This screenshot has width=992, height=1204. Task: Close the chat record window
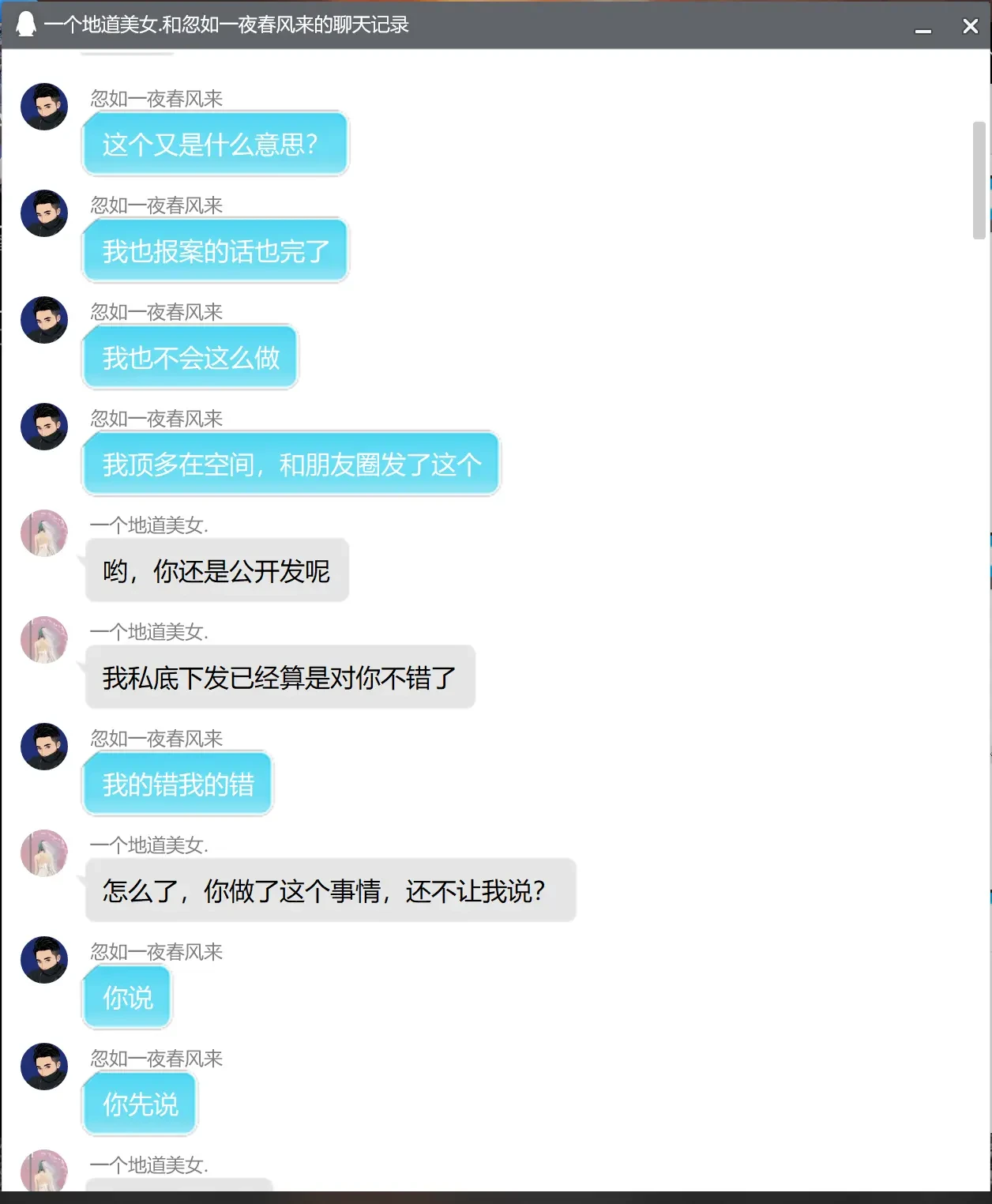971,26
